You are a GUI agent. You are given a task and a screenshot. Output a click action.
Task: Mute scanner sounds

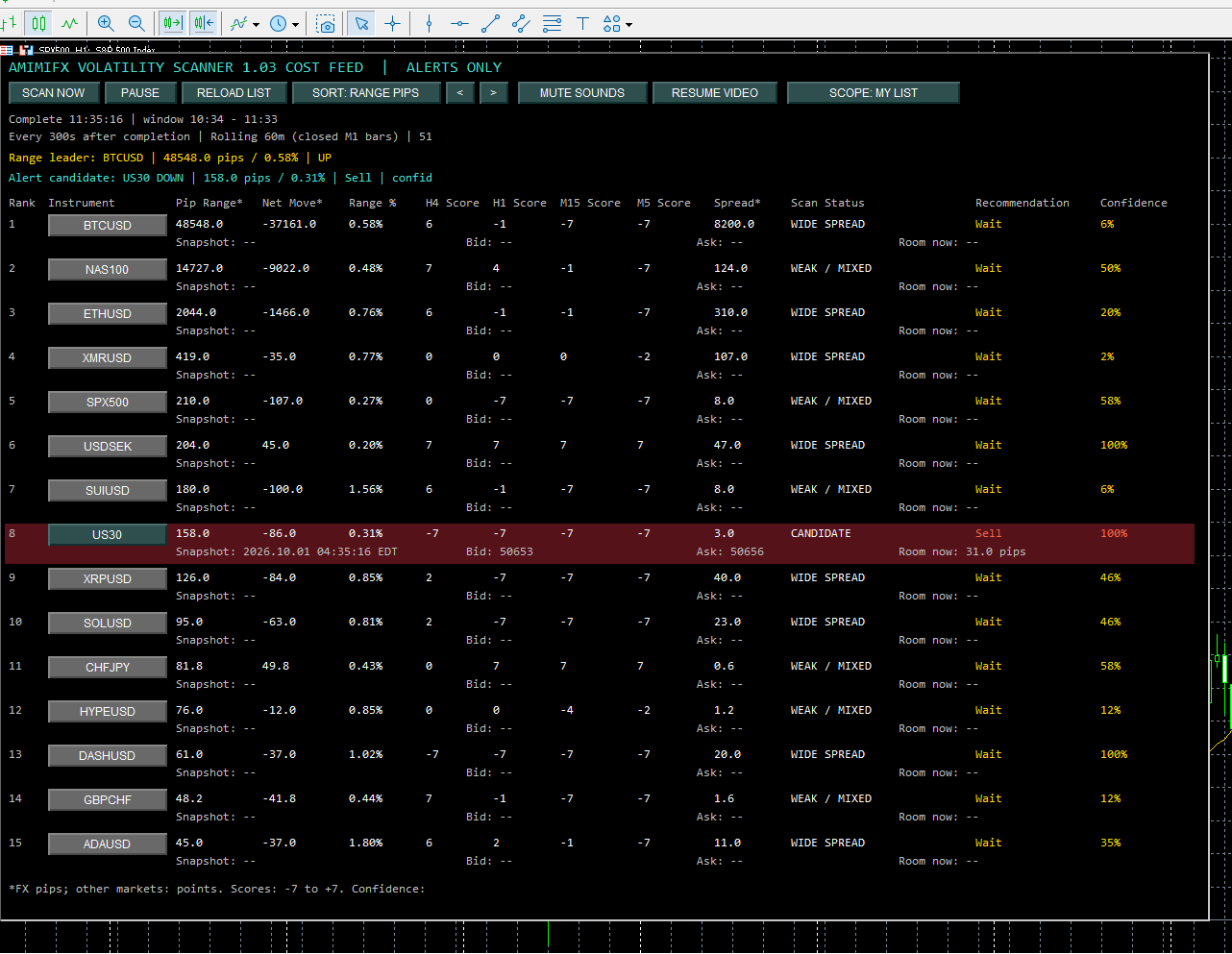coord(582,93)
